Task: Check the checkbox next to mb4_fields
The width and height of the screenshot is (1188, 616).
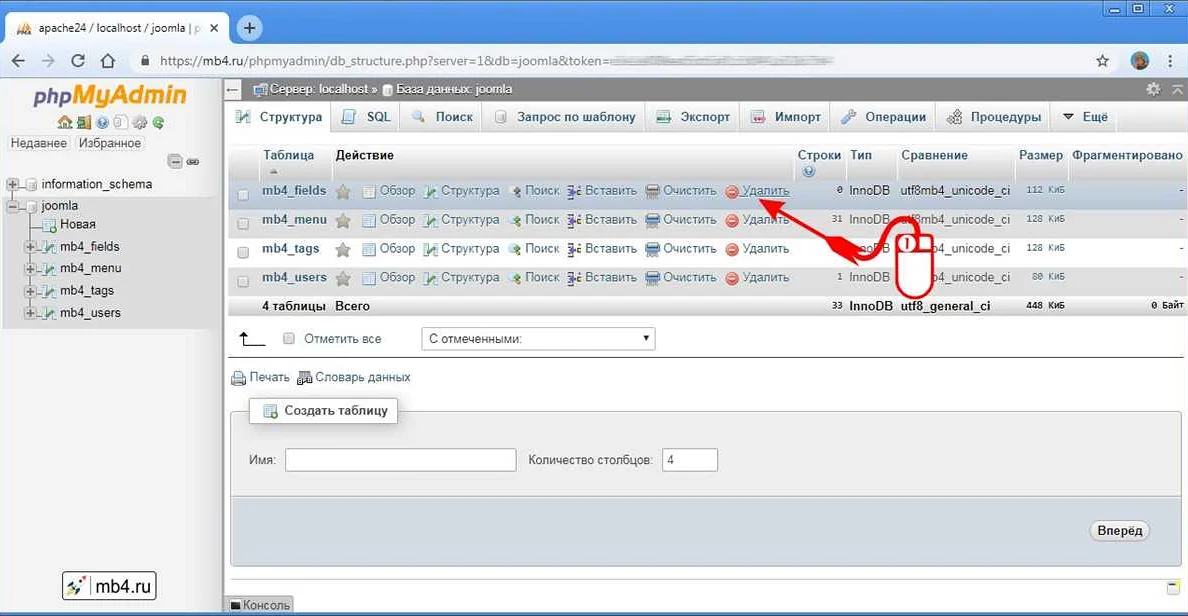Action: tap(242, 190)
